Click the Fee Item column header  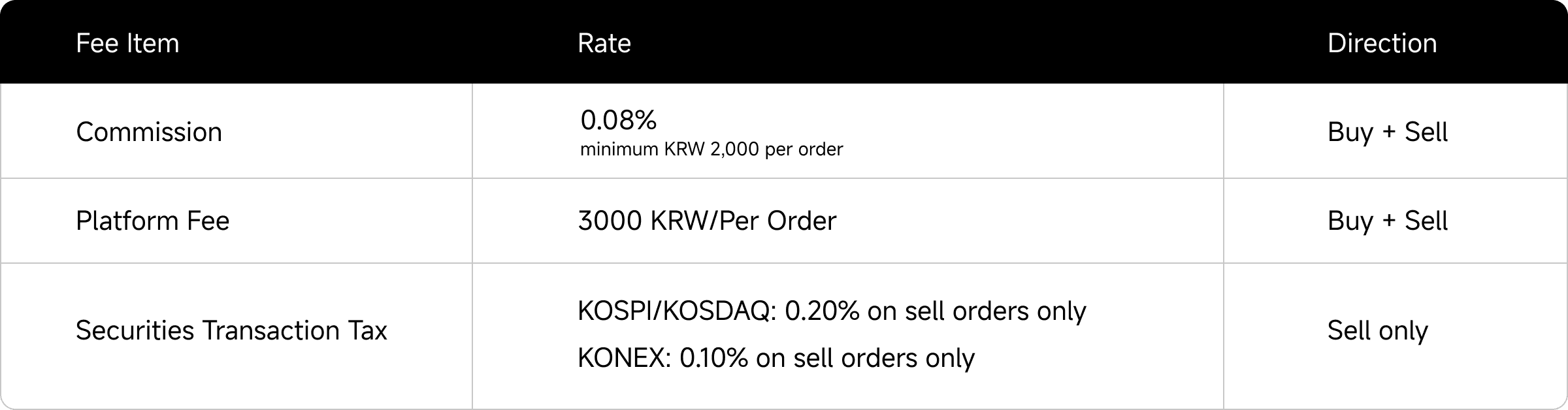point(127,43)
